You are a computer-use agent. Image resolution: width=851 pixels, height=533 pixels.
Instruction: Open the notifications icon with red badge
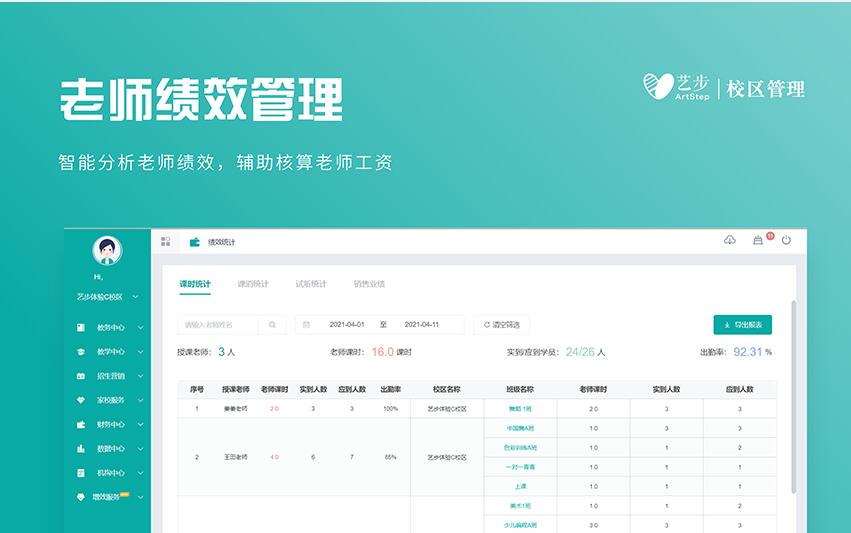758,241
